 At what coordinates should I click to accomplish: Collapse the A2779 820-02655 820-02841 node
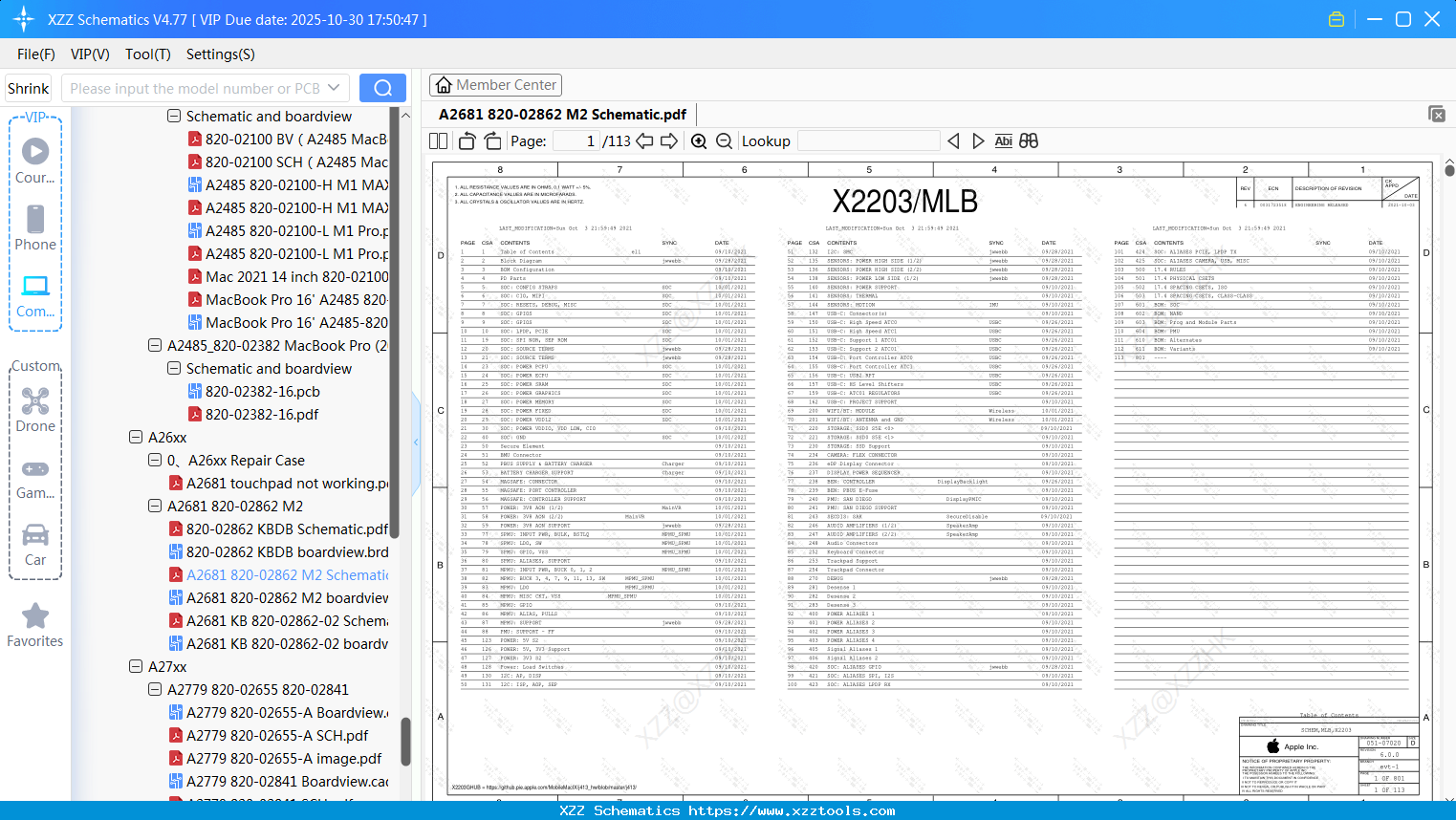pyautogui.click(x=155, y=689)
